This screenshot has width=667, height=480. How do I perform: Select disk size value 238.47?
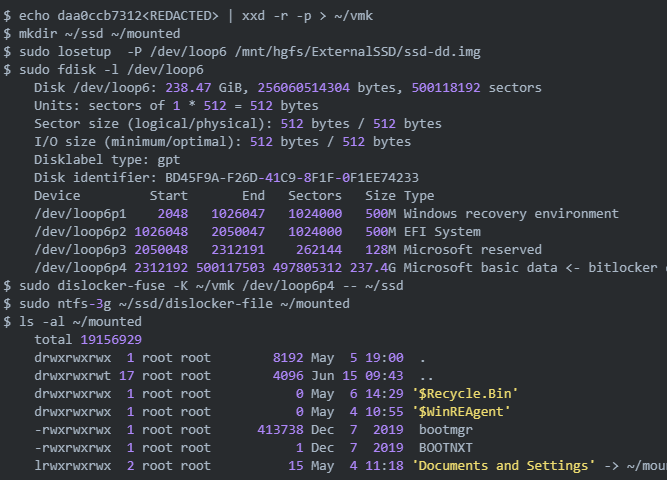tap(188, 88)
